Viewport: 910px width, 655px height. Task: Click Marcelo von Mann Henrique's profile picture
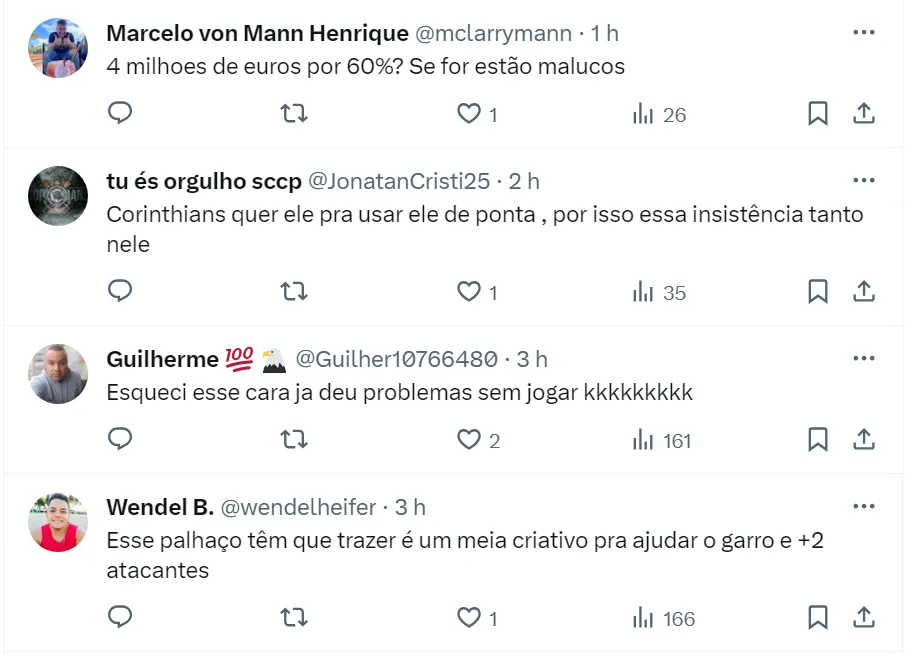58,47
